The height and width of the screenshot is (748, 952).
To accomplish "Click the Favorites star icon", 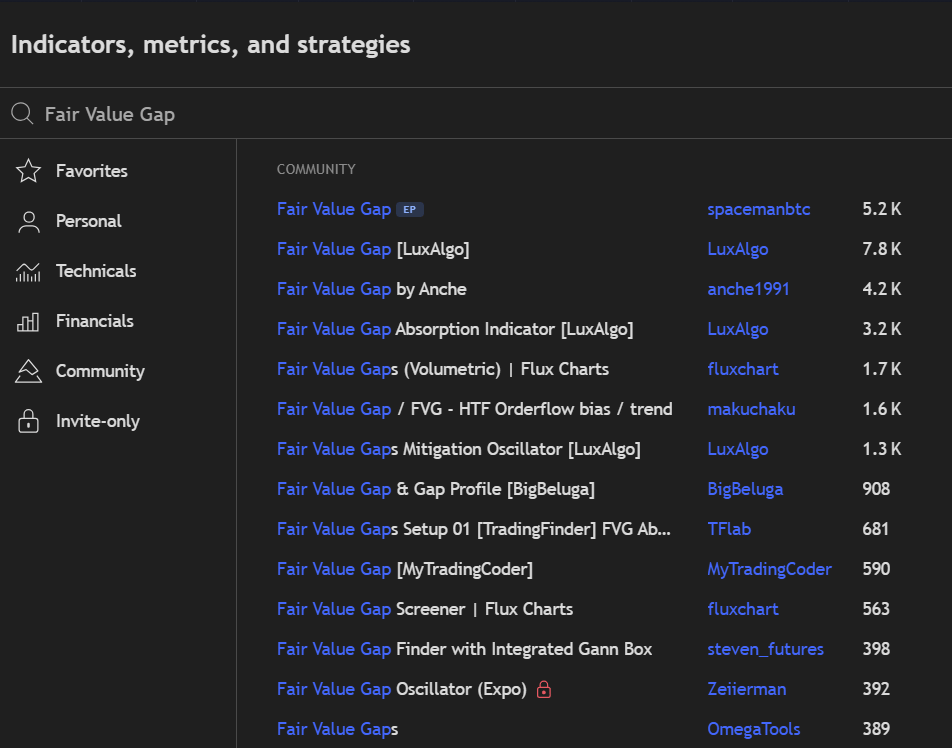I will click(x=28, y=171).
